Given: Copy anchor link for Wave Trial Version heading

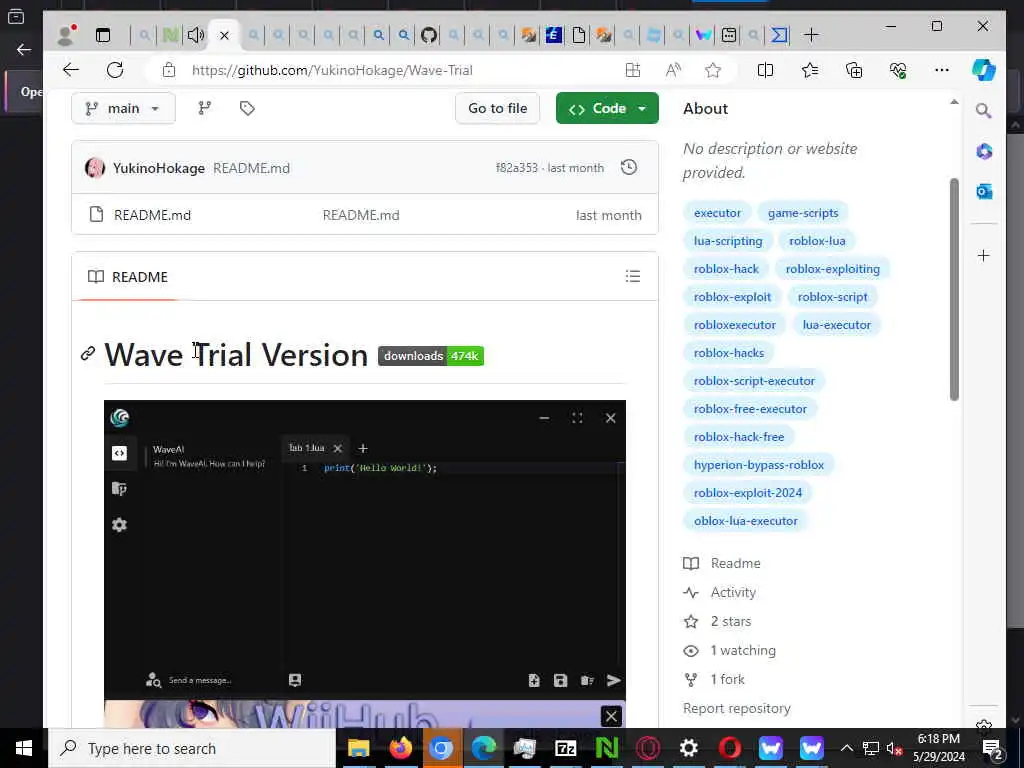Looking at the screenshot, I should coord(88,354).
